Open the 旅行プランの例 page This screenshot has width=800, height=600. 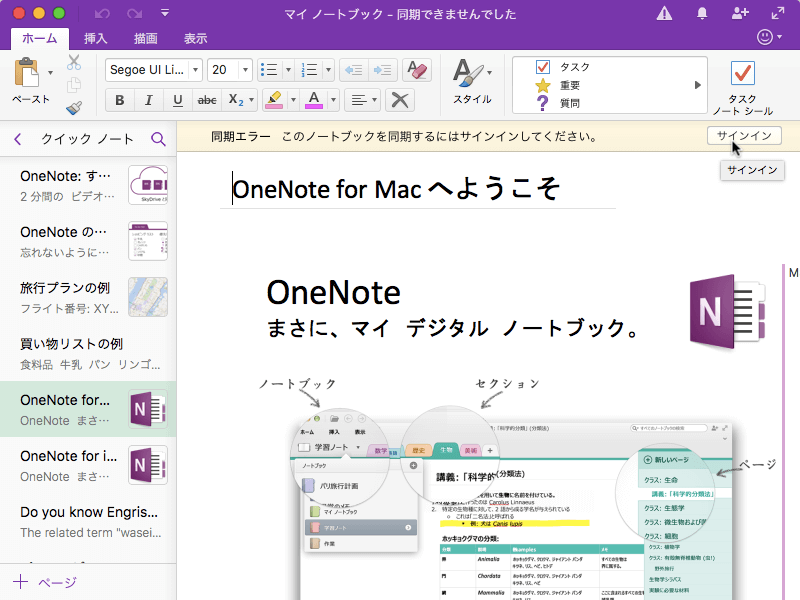click(x=88, y=297)
